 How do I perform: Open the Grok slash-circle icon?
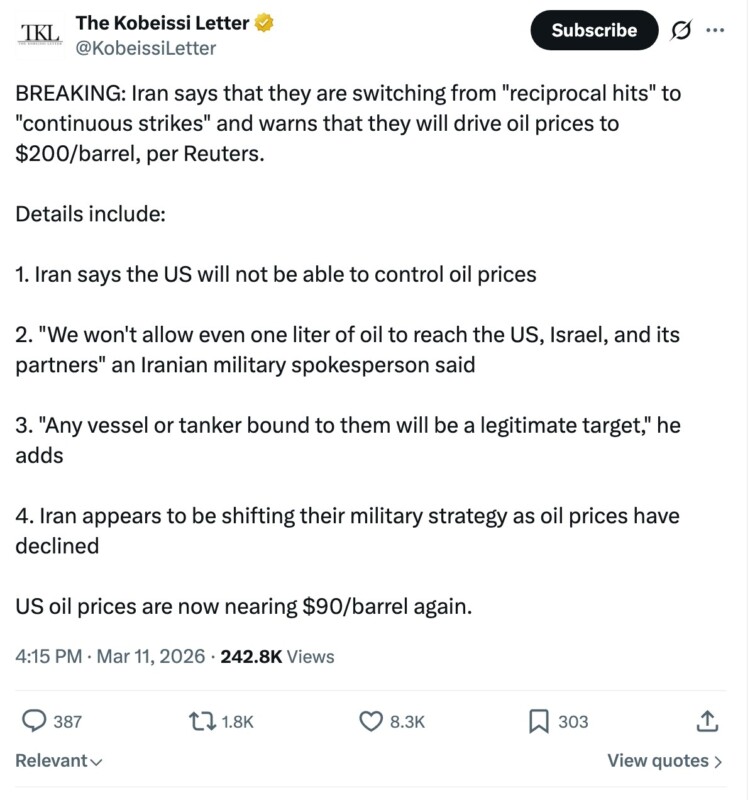pyautogui.click(x=682, y=30)
